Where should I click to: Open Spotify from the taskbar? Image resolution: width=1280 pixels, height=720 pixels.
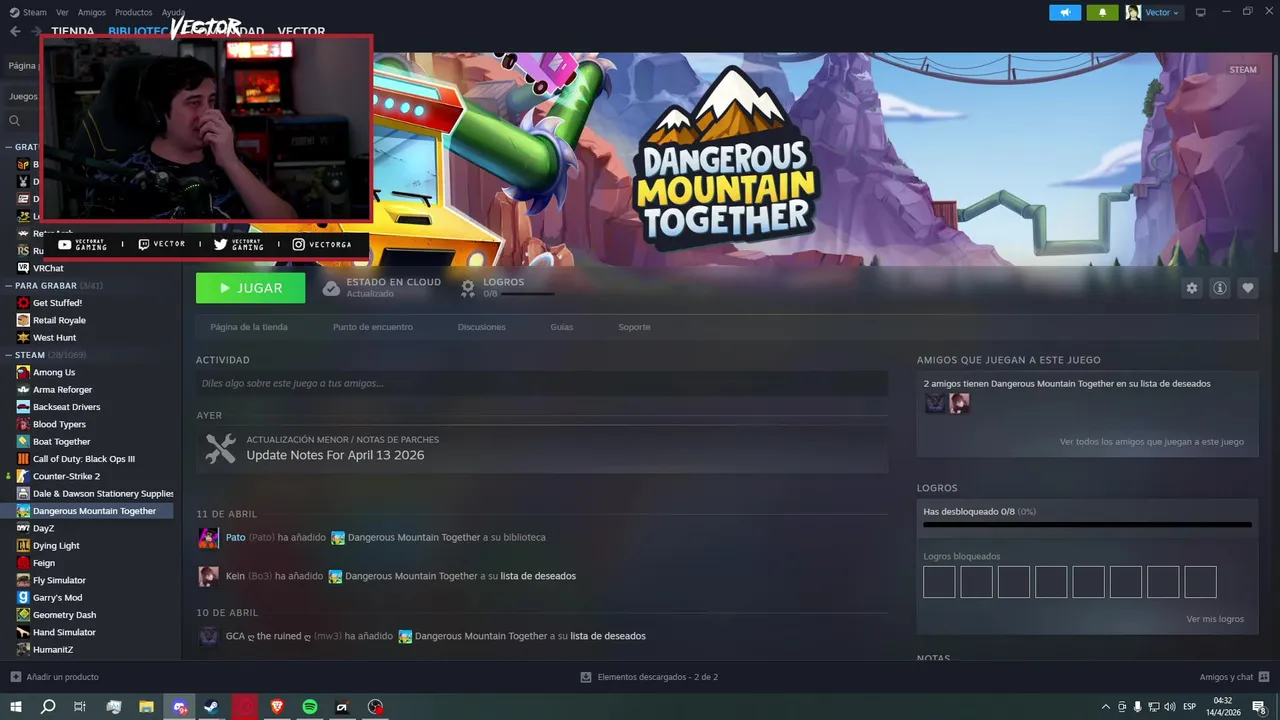[x=310, y=707]
